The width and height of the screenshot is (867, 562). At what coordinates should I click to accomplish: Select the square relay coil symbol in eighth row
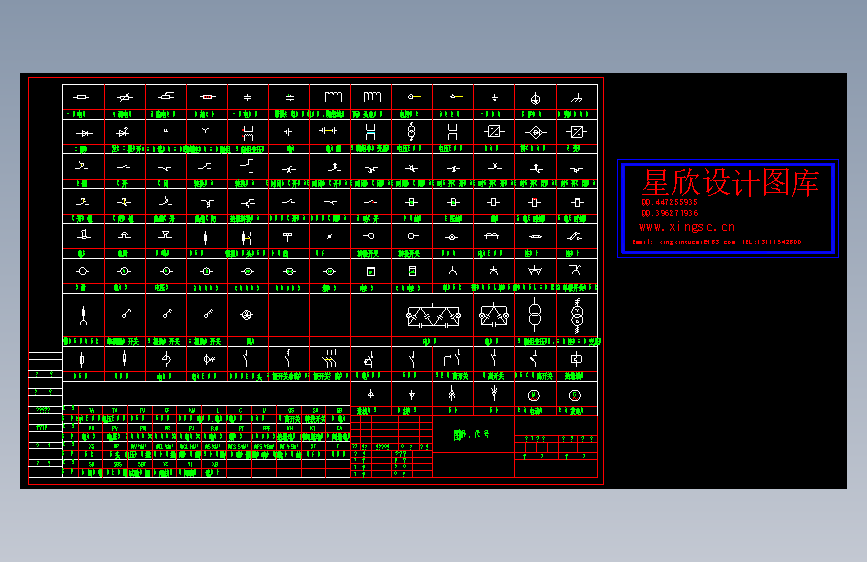point(576,359)
